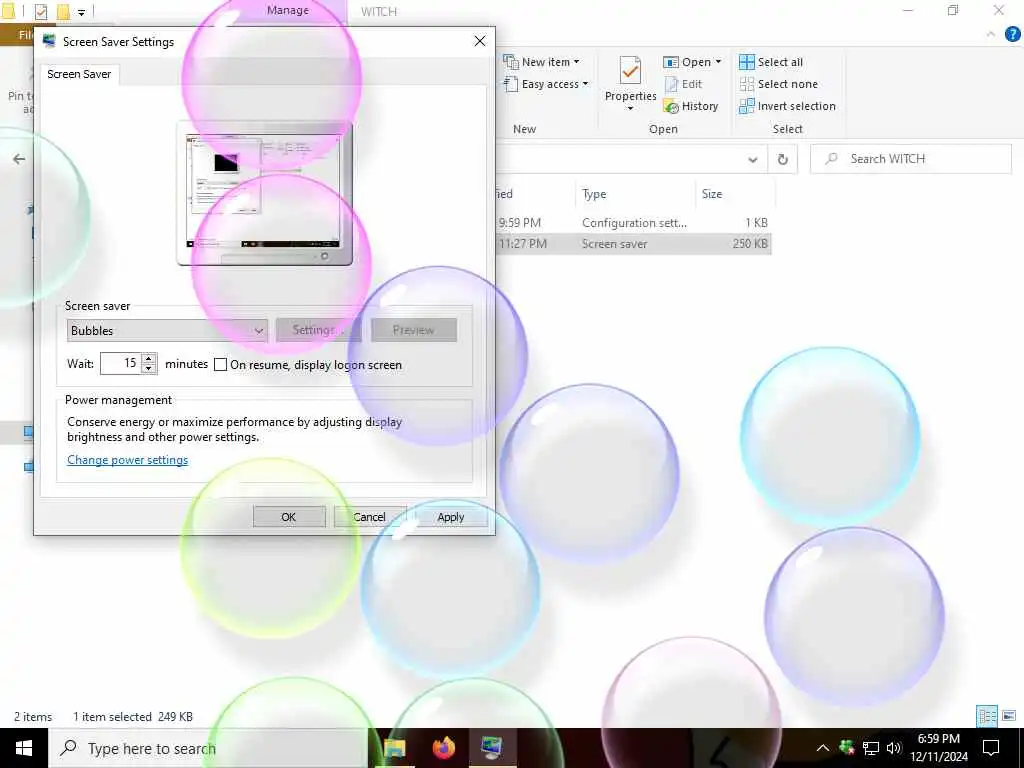1024x768 pixels.
Task: Click the taskbar search box
Action: 208,748
